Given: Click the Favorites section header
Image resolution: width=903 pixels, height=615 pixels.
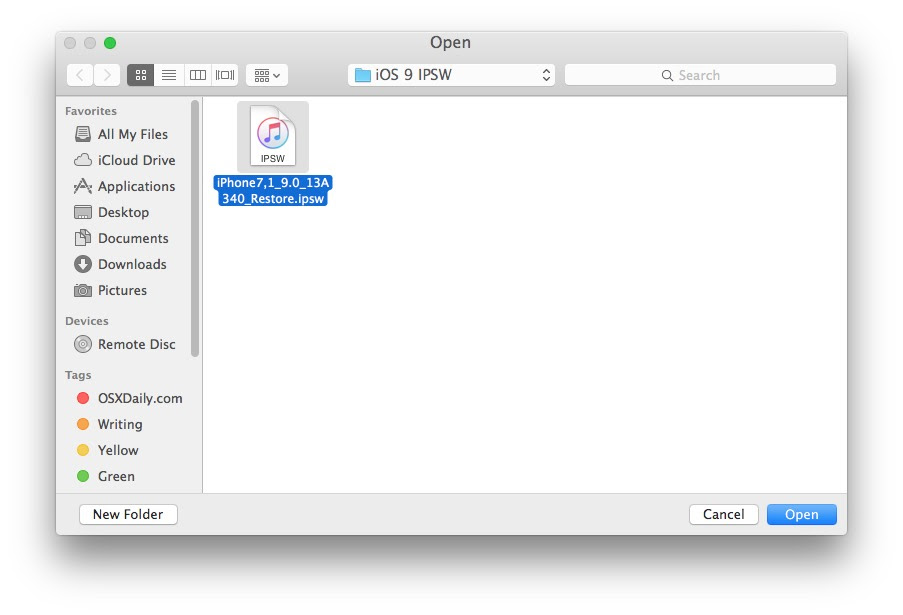Looking at the screenshot, I should (91, 111).
